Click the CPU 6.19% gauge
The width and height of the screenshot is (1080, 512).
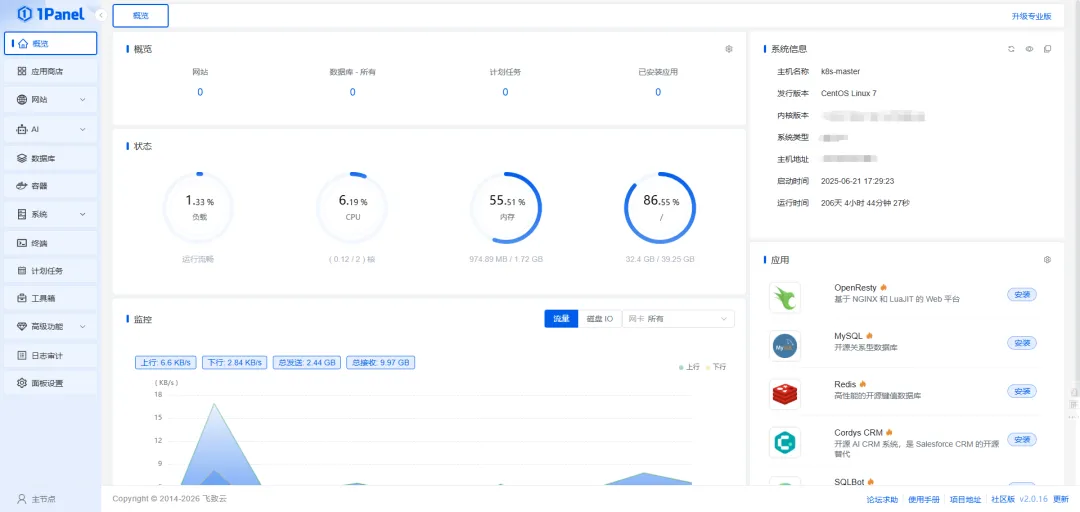click(352, 208)
